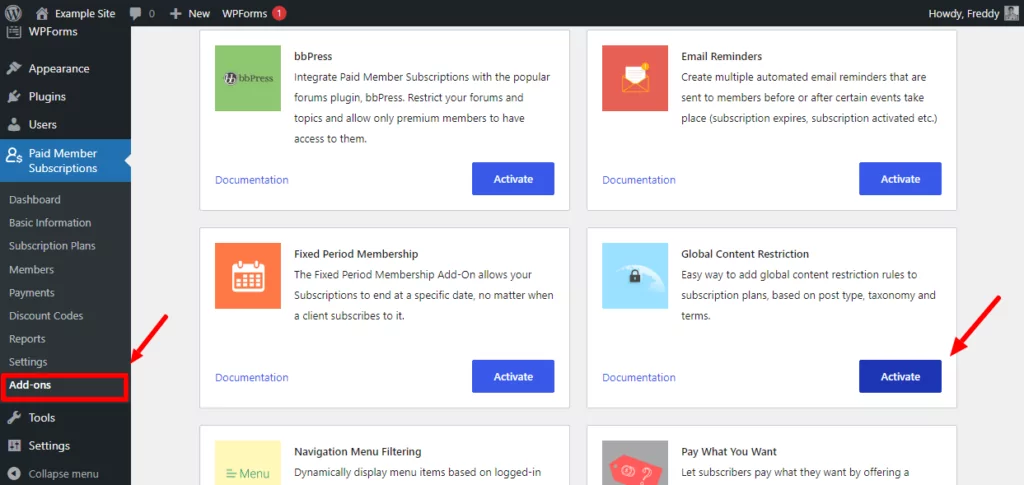
Task: Click the WordPress logo icon
Action: [x=14, y=13]
